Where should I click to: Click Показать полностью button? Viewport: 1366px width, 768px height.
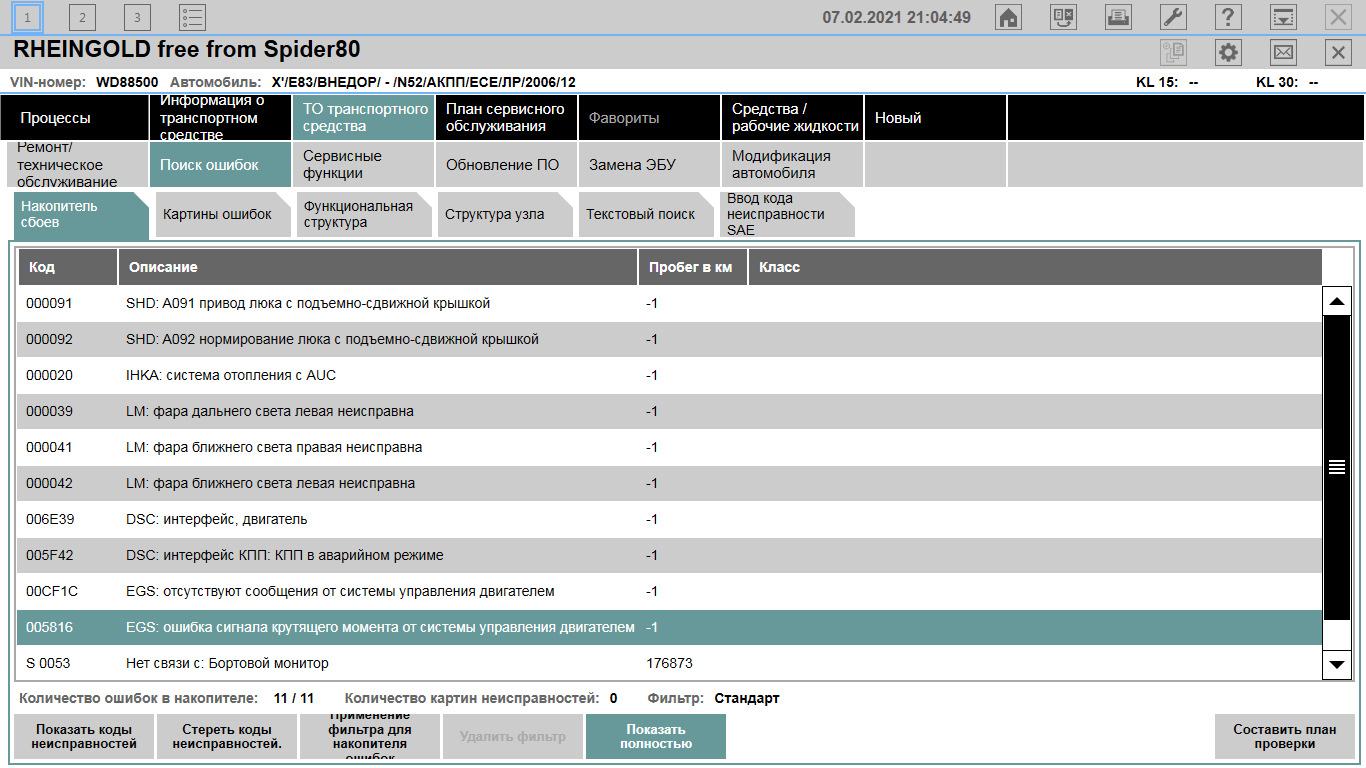656,737
